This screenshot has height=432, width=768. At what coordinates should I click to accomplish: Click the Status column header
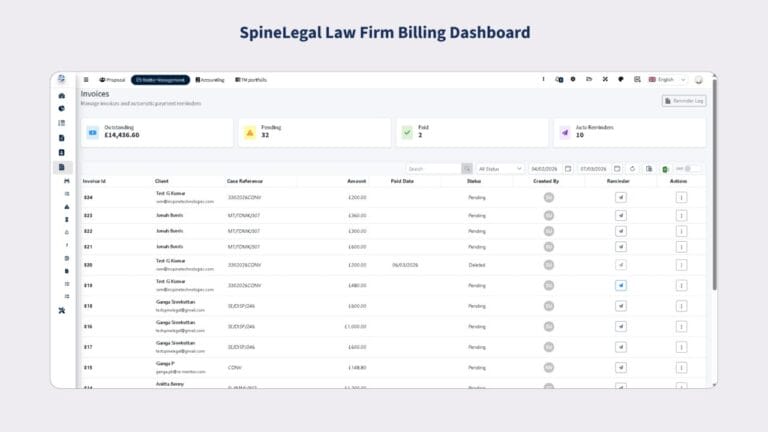(474, 181)
